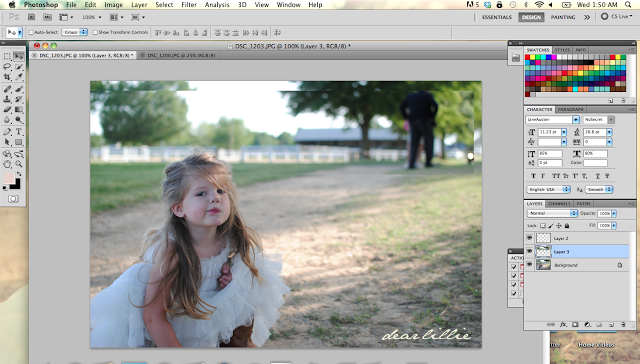This screenshot has height=364, width=640.
Task: Open zoom level 100% dropdown
Action: click(x=92, y=17)
